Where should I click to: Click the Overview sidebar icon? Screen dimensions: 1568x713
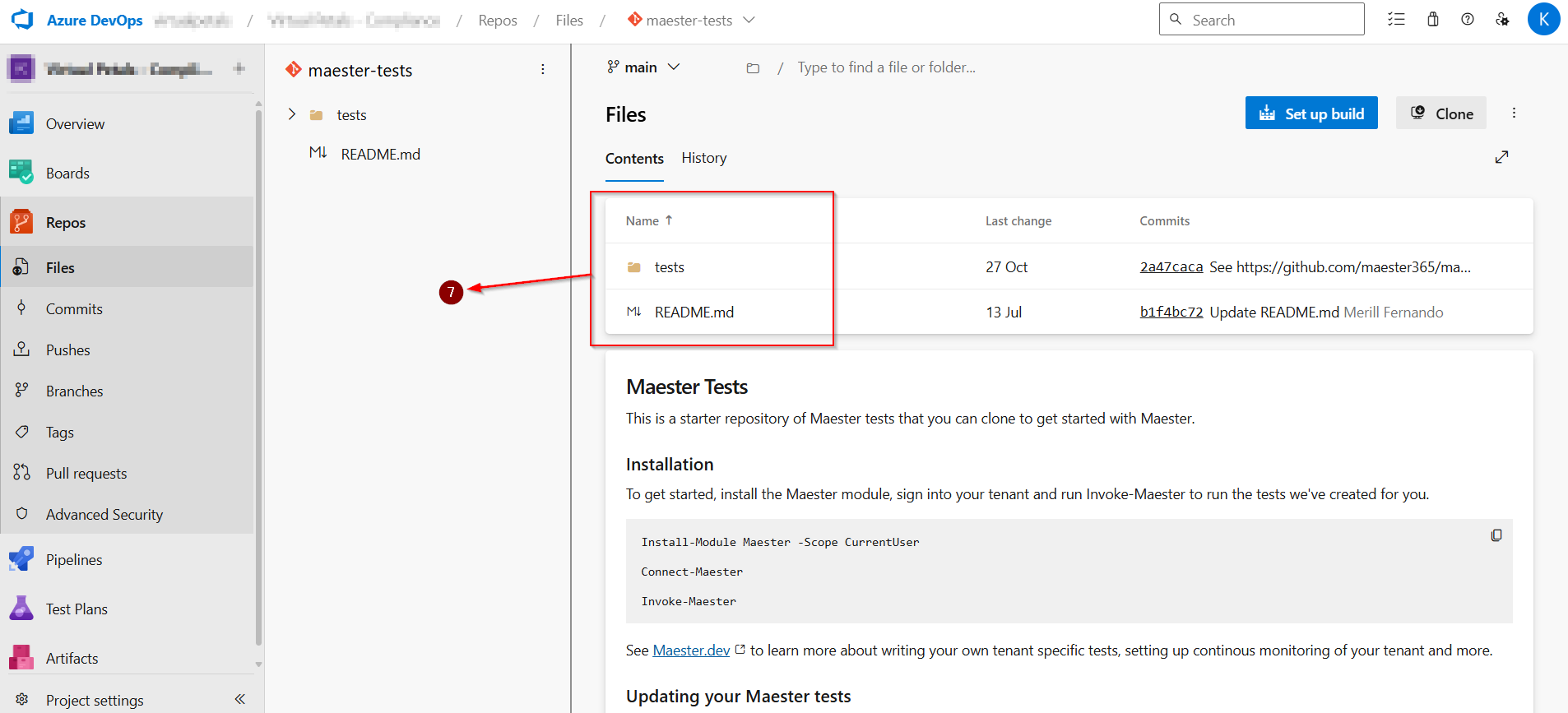pos(21,123)
